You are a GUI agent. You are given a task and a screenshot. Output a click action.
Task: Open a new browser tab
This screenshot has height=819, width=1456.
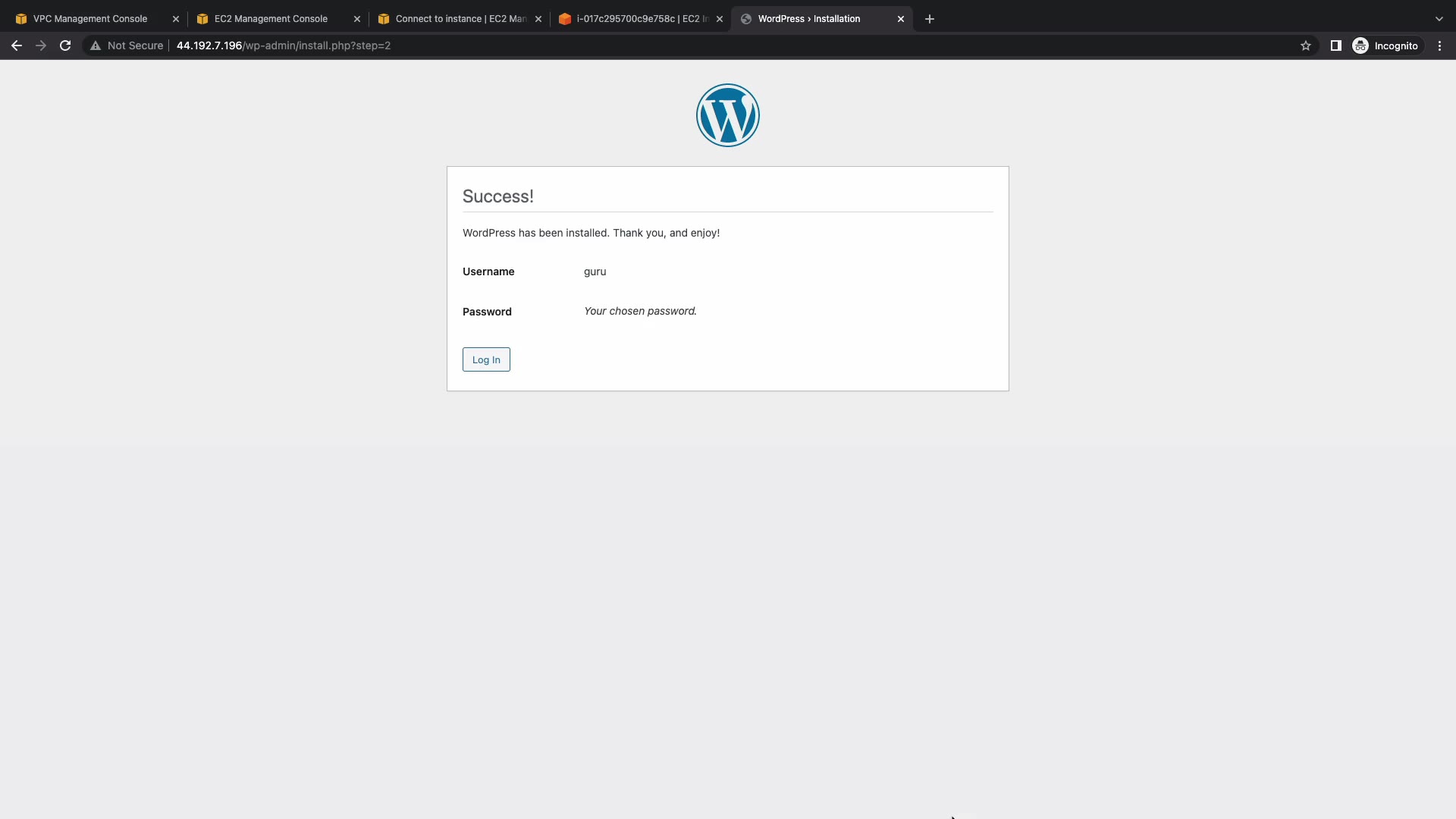click(x=929, y=19)
